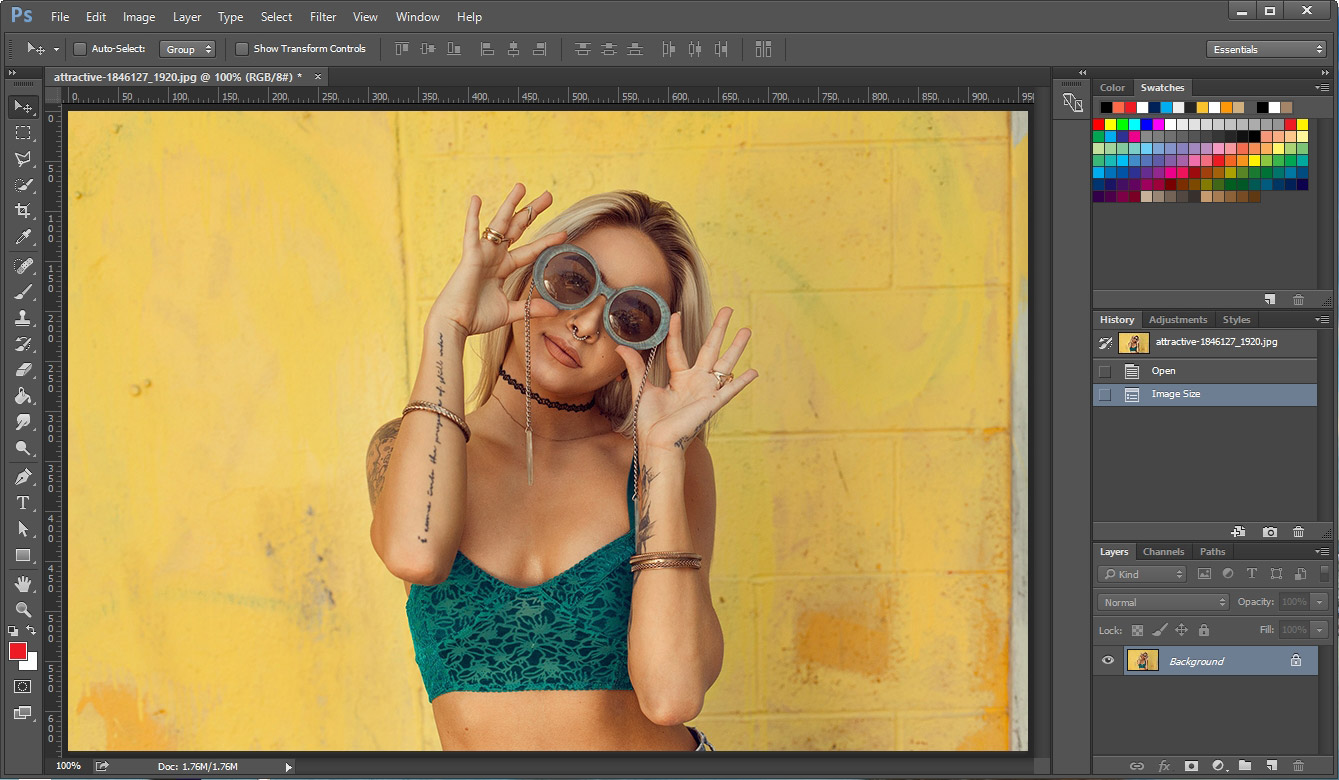Select the Clone Stamp tool
The width and height of the screenshot is (1339, 780).
coord(23,318)
